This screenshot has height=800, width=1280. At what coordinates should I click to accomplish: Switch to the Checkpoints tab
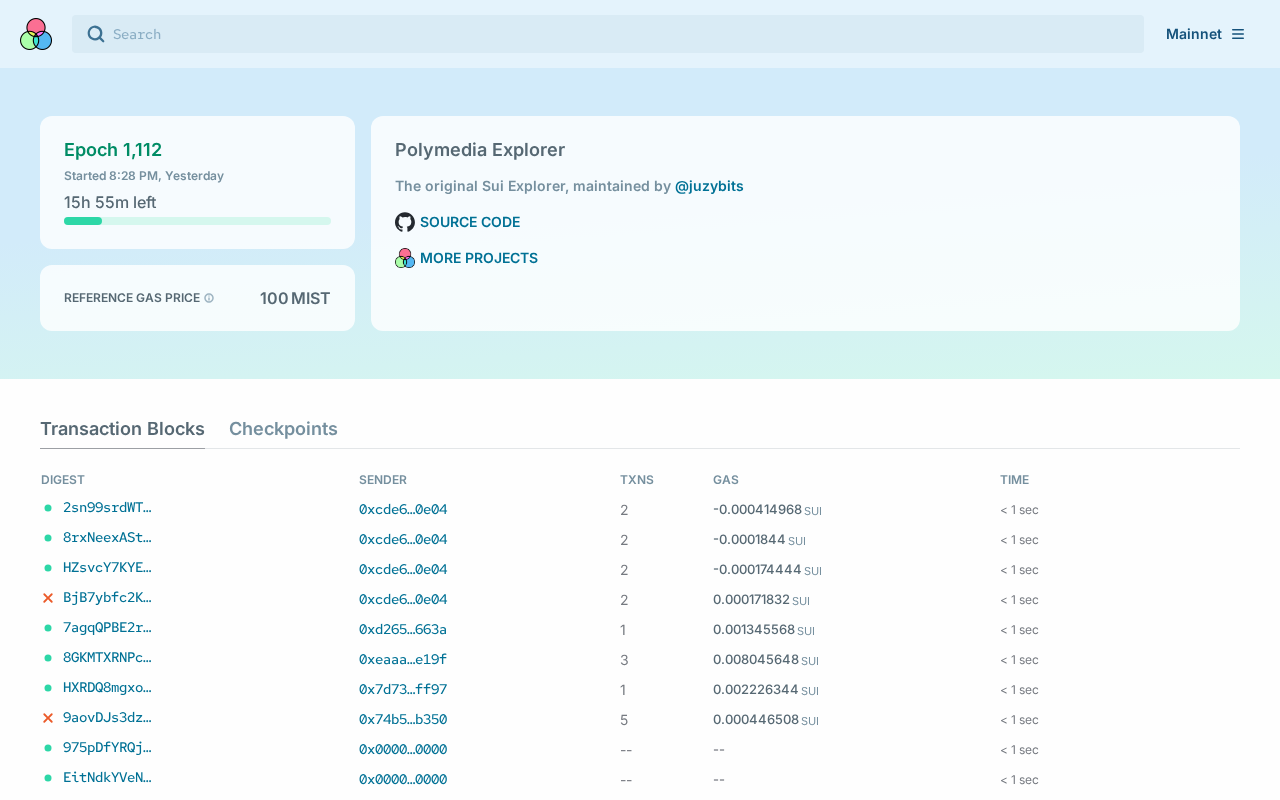(x=283, y=429)
